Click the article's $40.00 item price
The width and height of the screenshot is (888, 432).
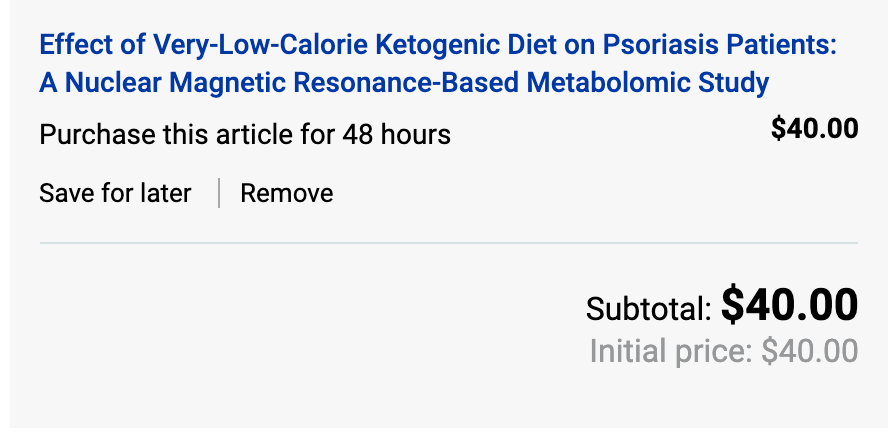(814, 129)
